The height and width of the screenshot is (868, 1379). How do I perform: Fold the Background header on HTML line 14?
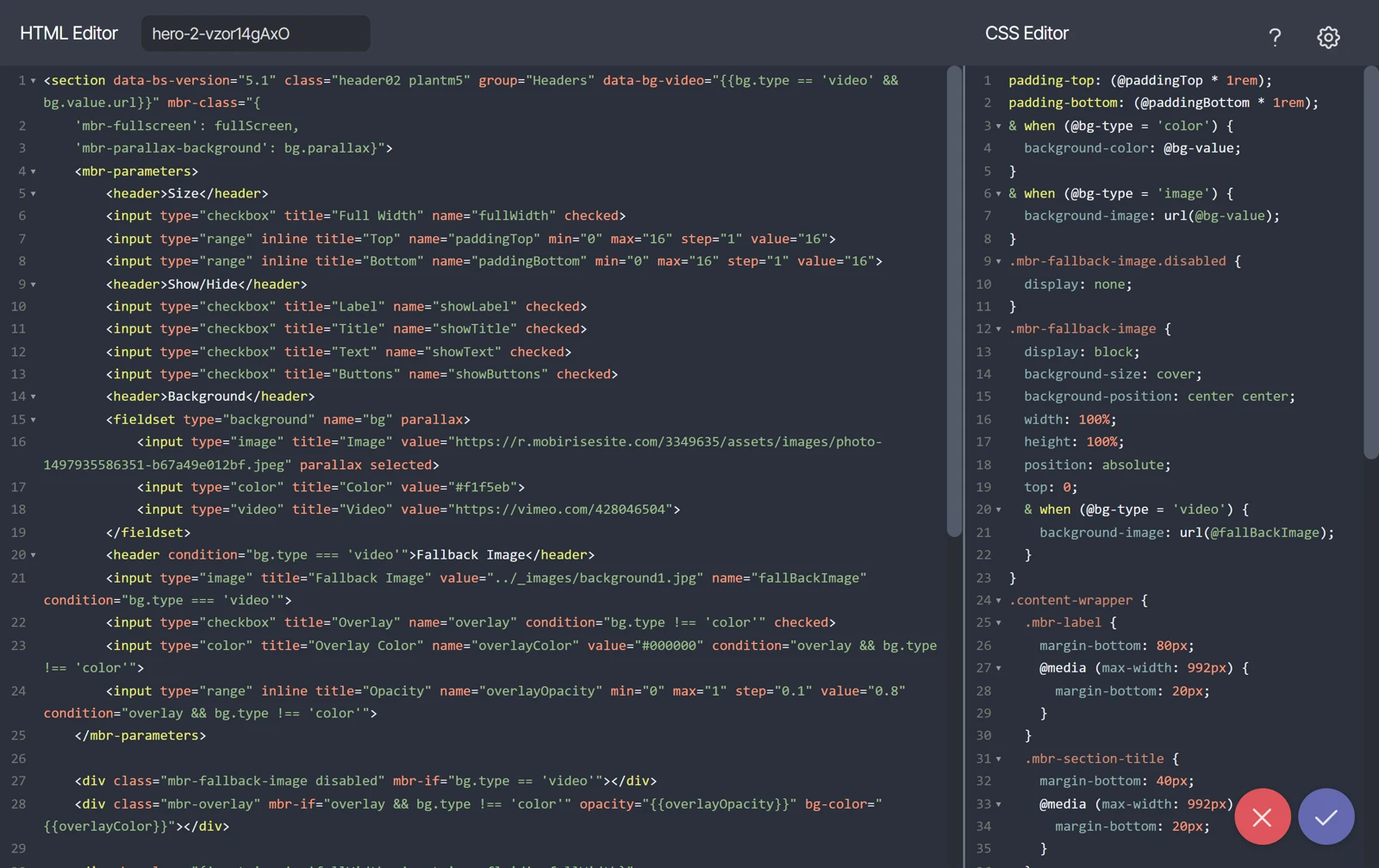tap(34, 397)
